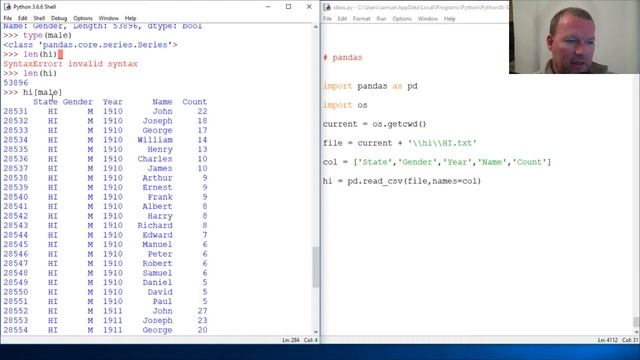The width and height of the screenshot is (640, 360).
Task: Click the shell vertical scrollbar thumb
Action: tap(316, 267)
